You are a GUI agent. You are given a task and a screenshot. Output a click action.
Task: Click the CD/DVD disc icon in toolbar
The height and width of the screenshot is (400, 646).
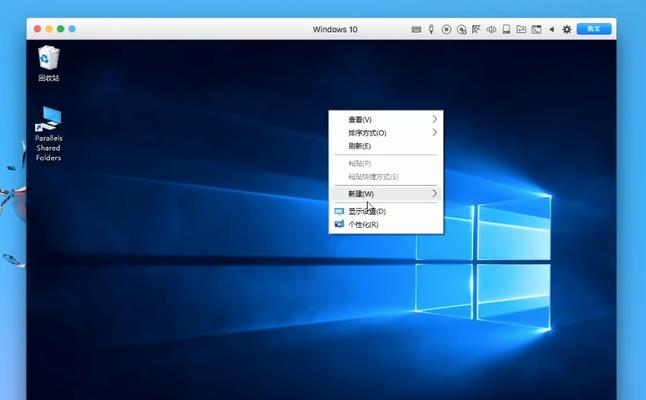point(446,29)
